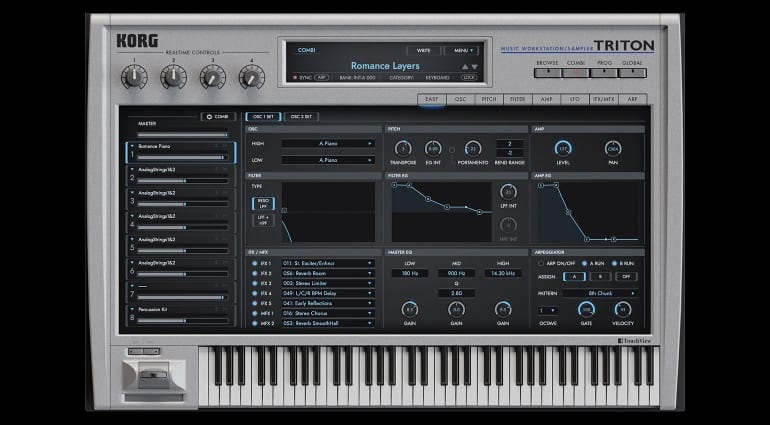Switch to the FILTER tab
This screenshot has height=425, width=770.
(517, 99)
